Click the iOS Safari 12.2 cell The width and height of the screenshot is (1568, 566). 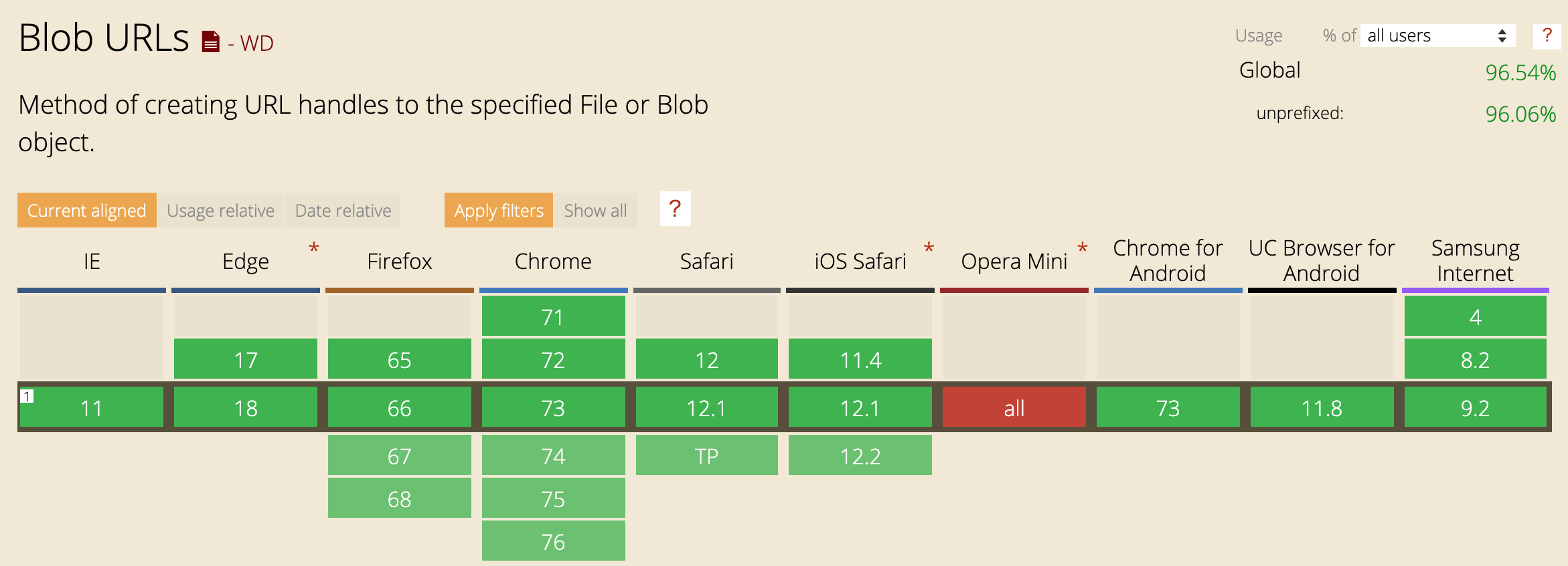pyautogui.click(x=860, y=455)
